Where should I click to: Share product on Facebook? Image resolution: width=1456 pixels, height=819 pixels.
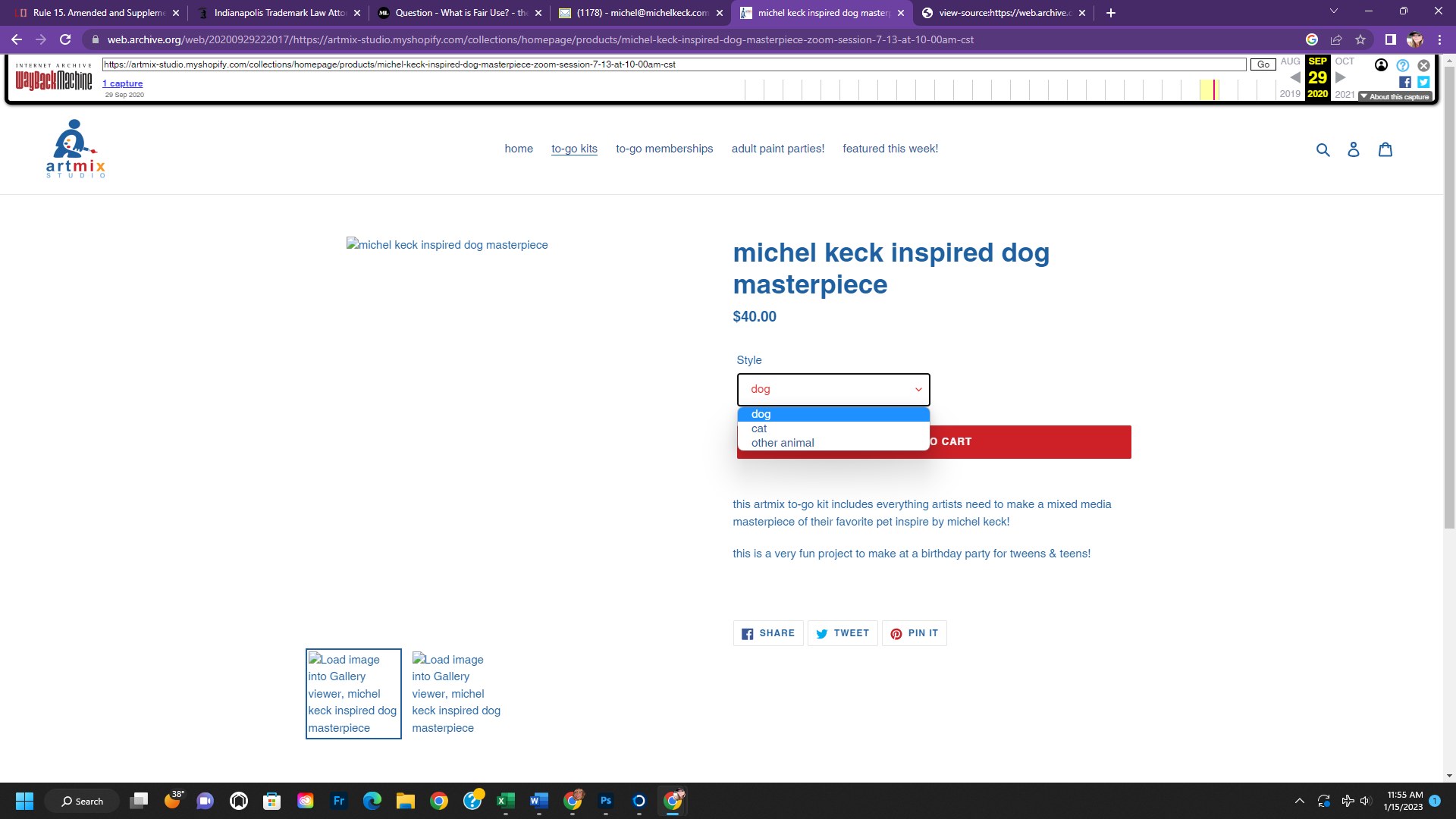pyautogui.click(x=768, y=633)
